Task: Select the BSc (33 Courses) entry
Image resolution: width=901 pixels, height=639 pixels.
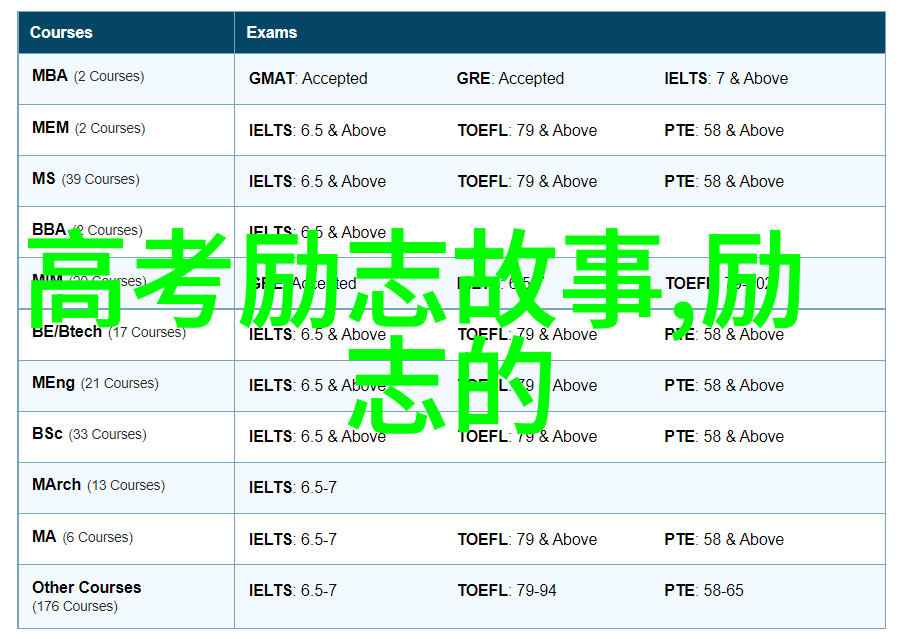Action: coord(88,434)
